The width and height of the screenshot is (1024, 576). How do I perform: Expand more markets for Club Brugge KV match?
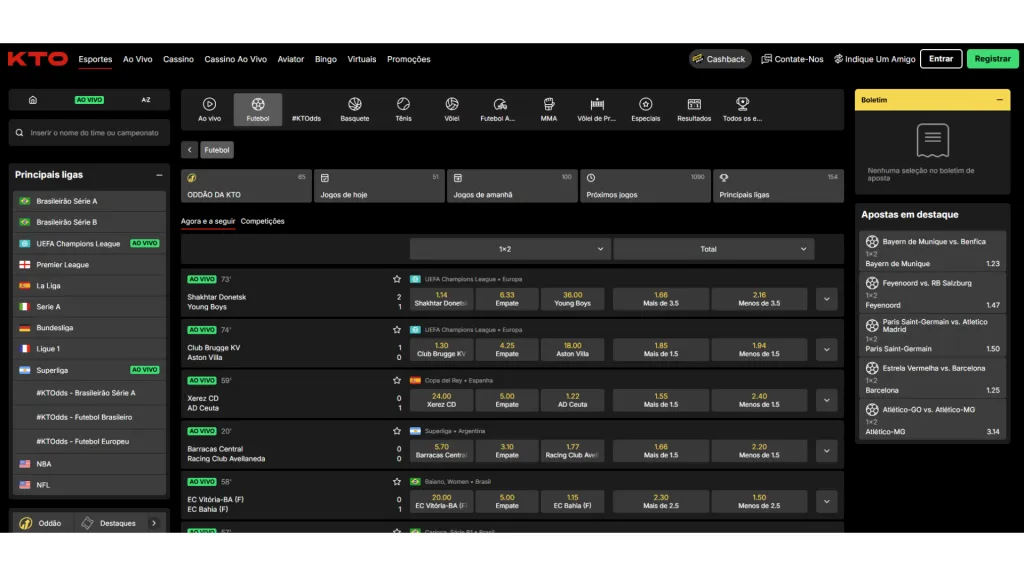pos(826,349)
